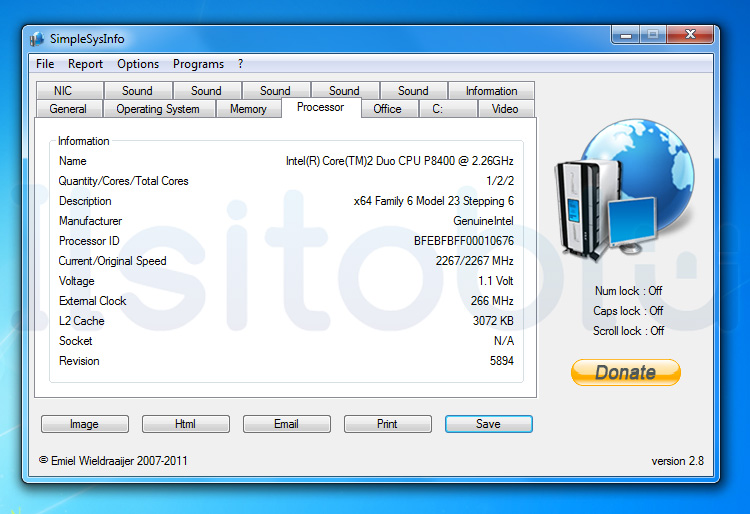
Task: Switch to the C: drive tab
Action: pos(448,109)
